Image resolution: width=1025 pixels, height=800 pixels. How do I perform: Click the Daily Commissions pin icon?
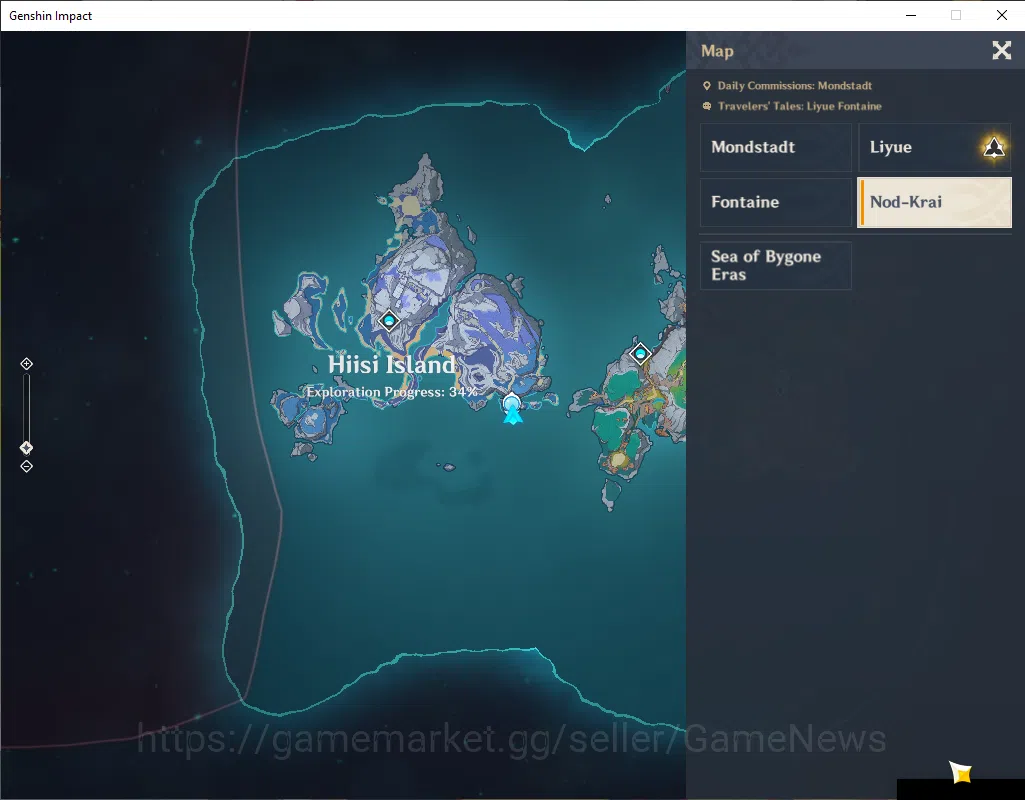(x=707, y=86)
